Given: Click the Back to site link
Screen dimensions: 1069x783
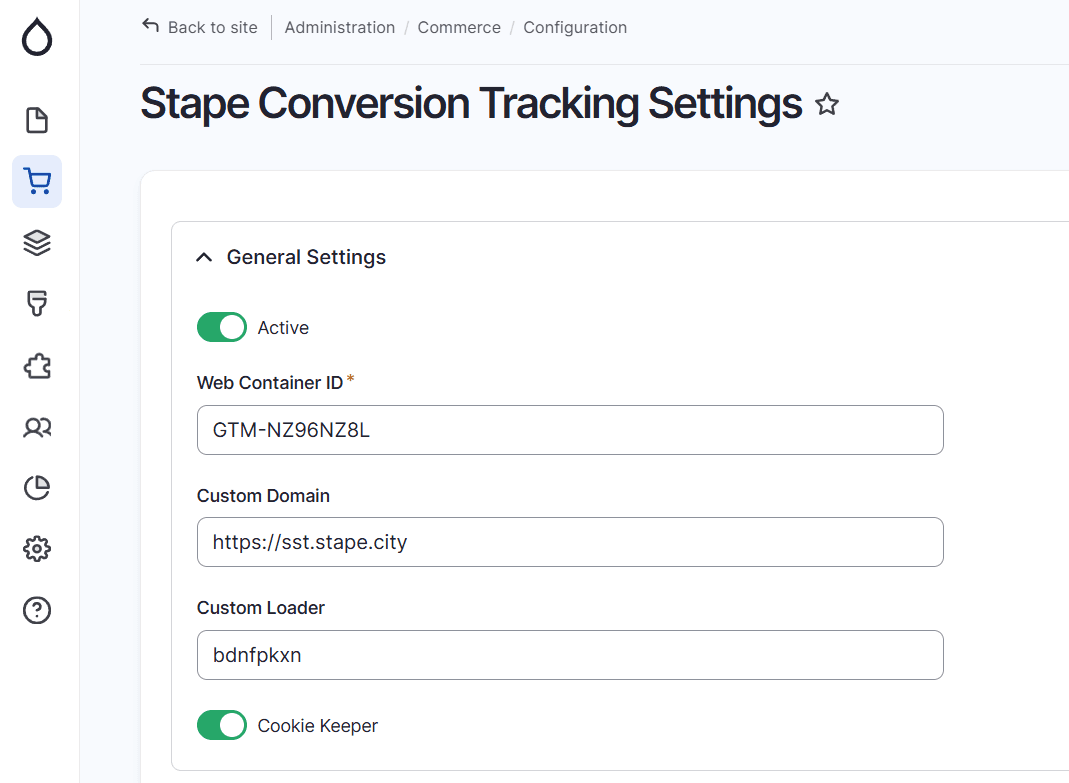Looking at the screenshot, I should point(199,27).
